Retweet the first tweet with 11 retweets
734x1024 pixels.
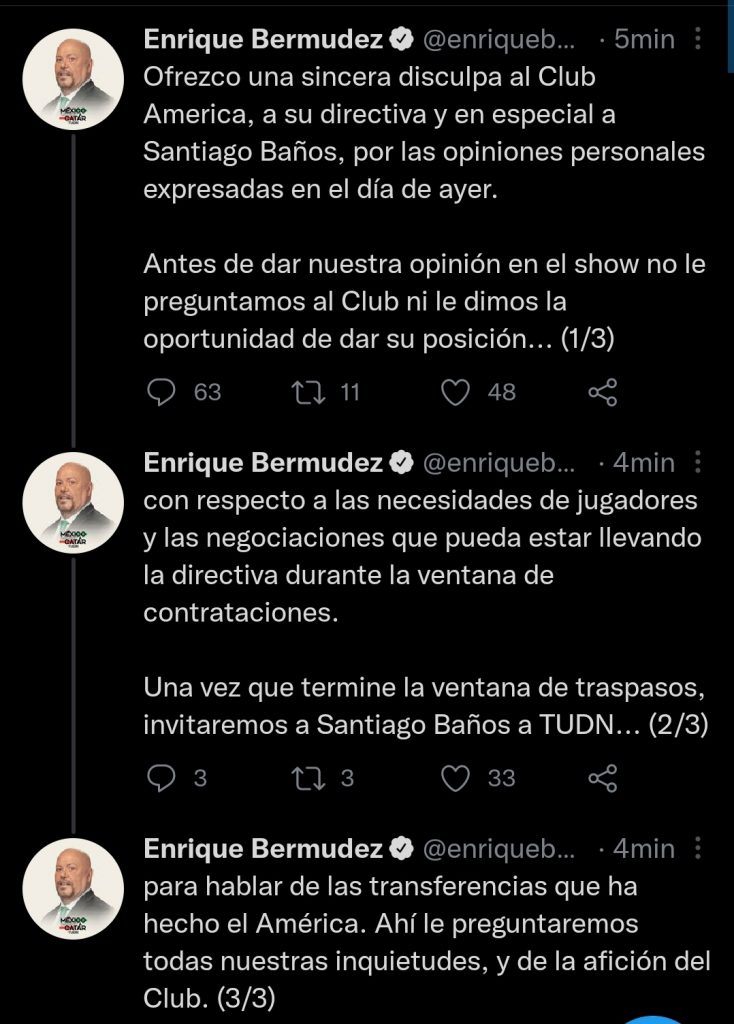coord(300,392)
